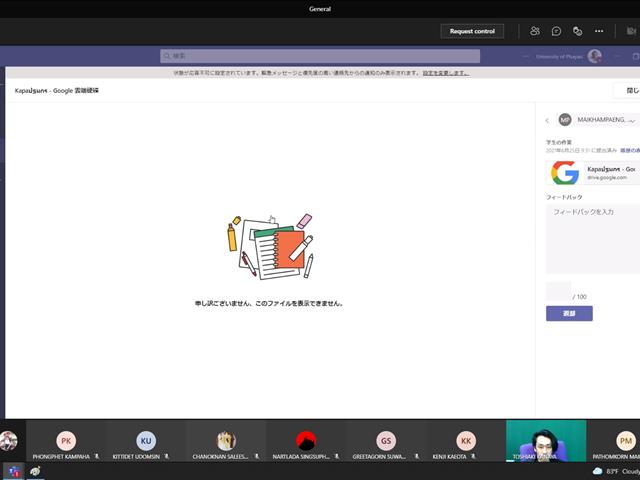The image size is (640, 480).
Task: Open More actions ellipsis menu
Action: (599, 31)
